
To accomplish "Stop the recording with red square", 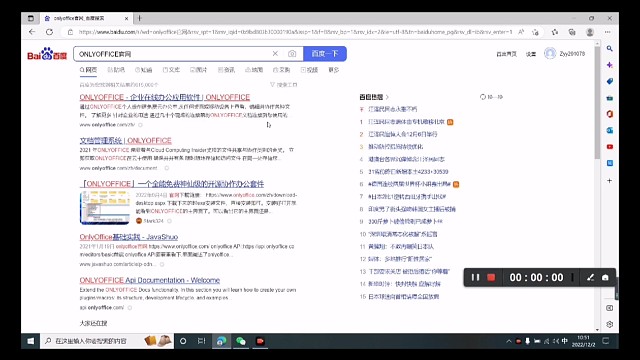I will [x=491, y=278].
